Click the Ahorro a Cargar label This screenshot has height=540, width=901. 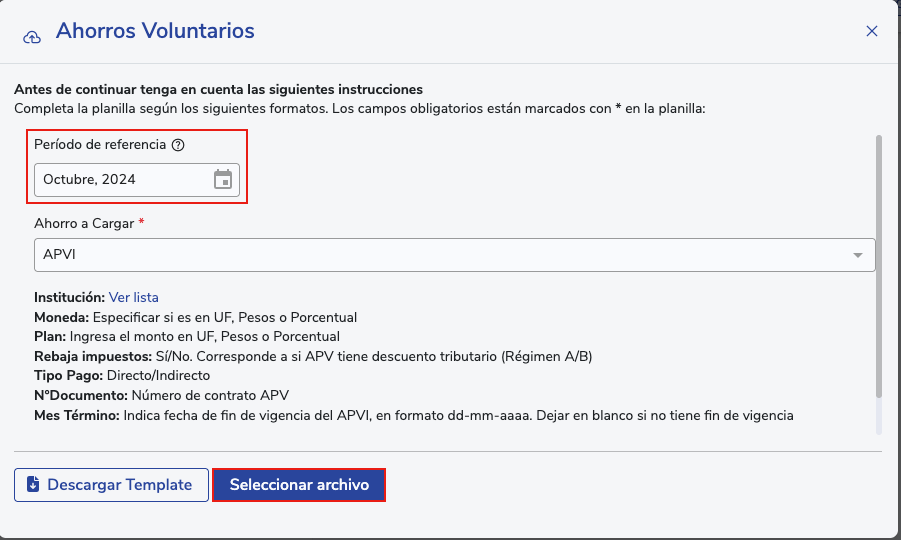click(x=84, y=223)
